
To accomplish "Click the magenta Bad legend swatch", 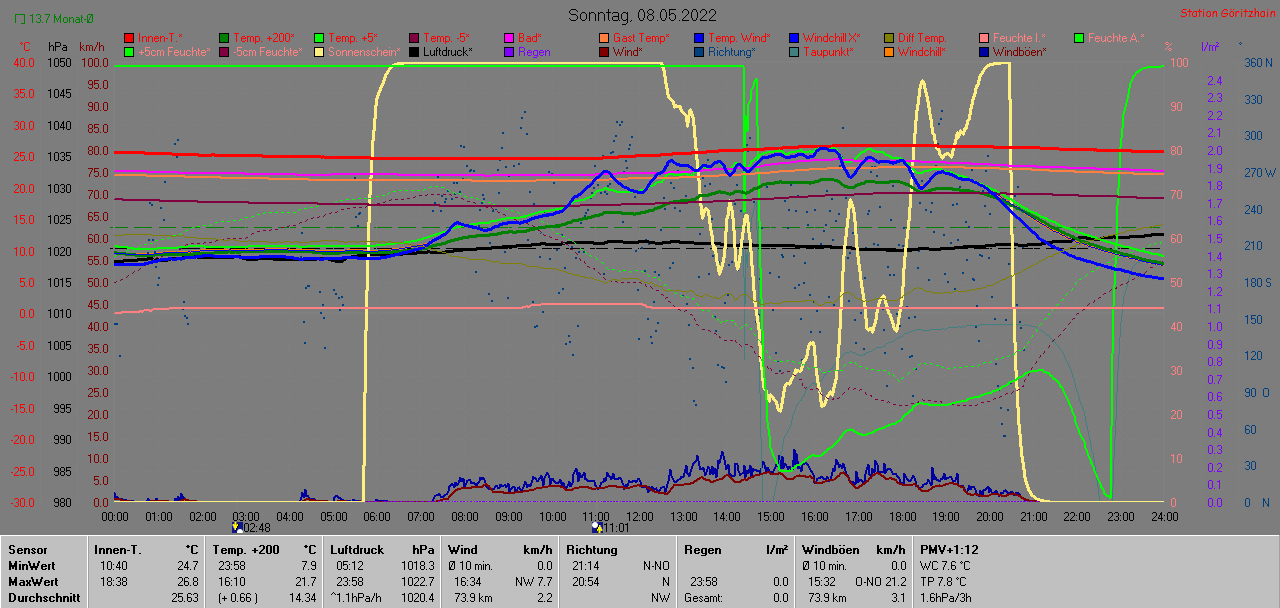I will pos(508,38).
